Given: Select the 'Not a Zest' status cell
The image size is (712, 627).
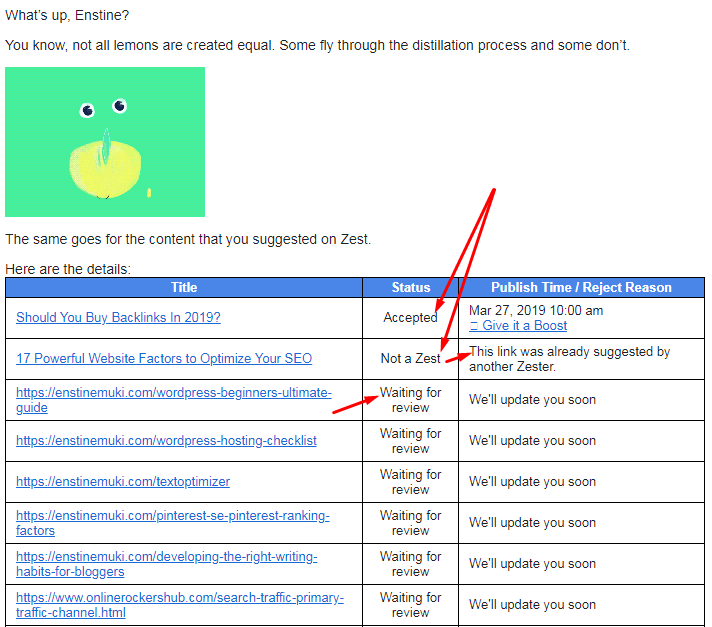Looking at the screenshot, I should click(x=410, y=358).
